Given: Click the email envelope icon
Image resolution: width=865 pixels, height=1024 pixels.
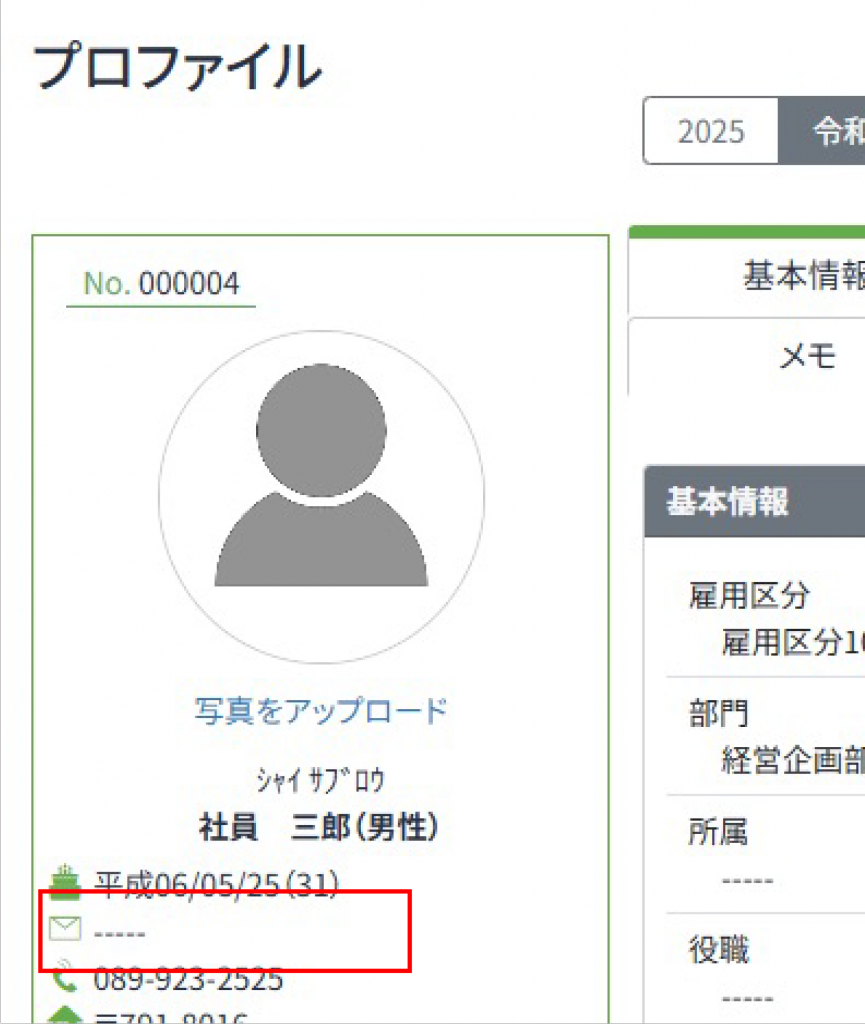Looking at the screenshot, I should tap(65, 930).
